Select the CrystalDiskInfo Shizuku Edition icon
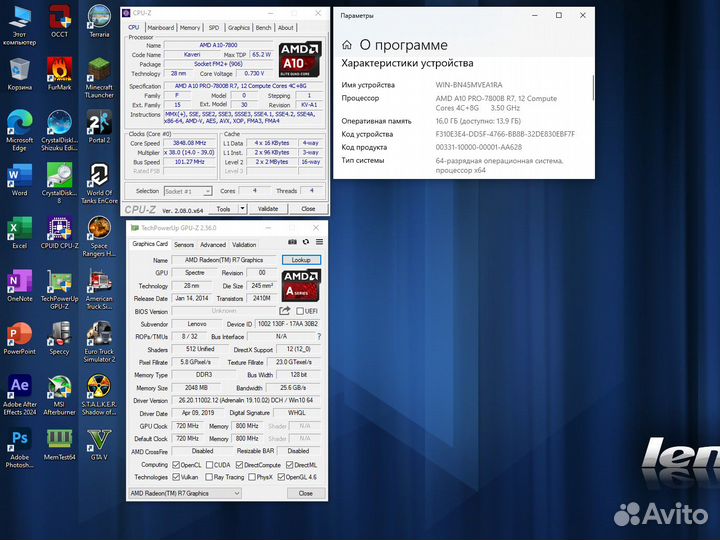This screenshot has height=540, width=720. pyautogui.click(x=60, y=131)
